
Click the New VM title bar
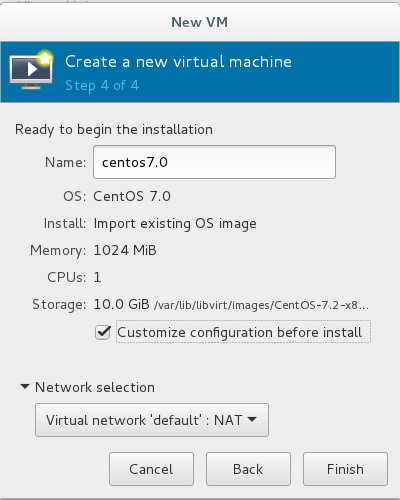click(200, 22)
